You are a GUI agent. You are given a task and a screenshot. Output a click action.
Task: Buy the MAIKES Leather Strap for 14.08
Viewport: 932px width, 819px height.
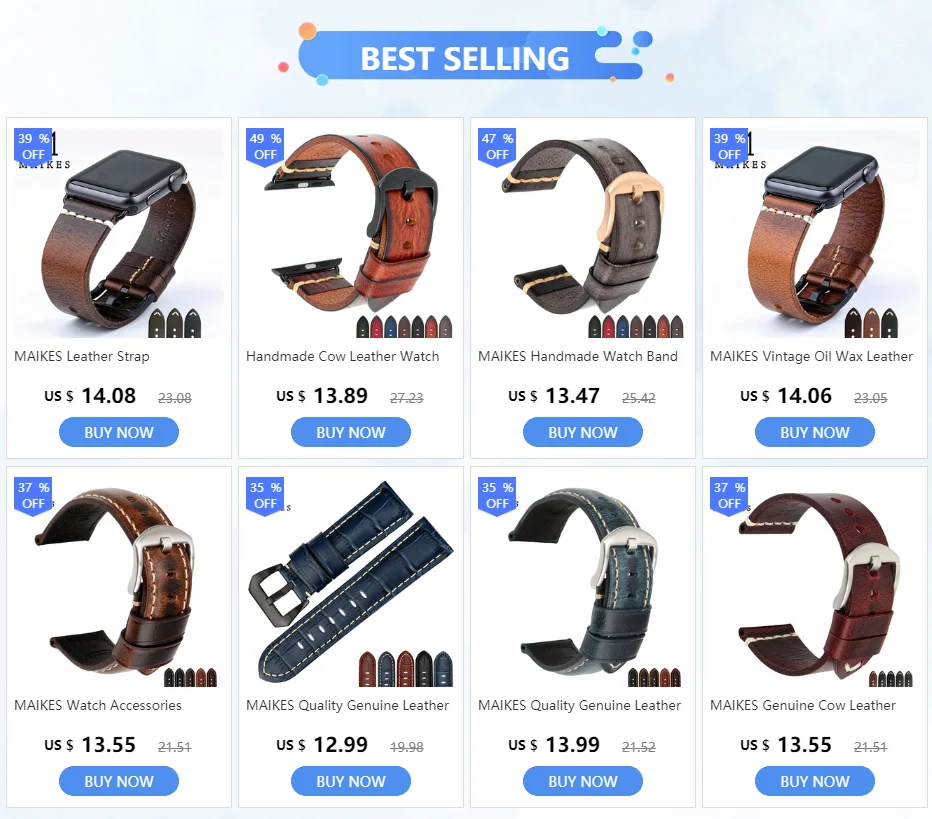(x=119, y=432)
